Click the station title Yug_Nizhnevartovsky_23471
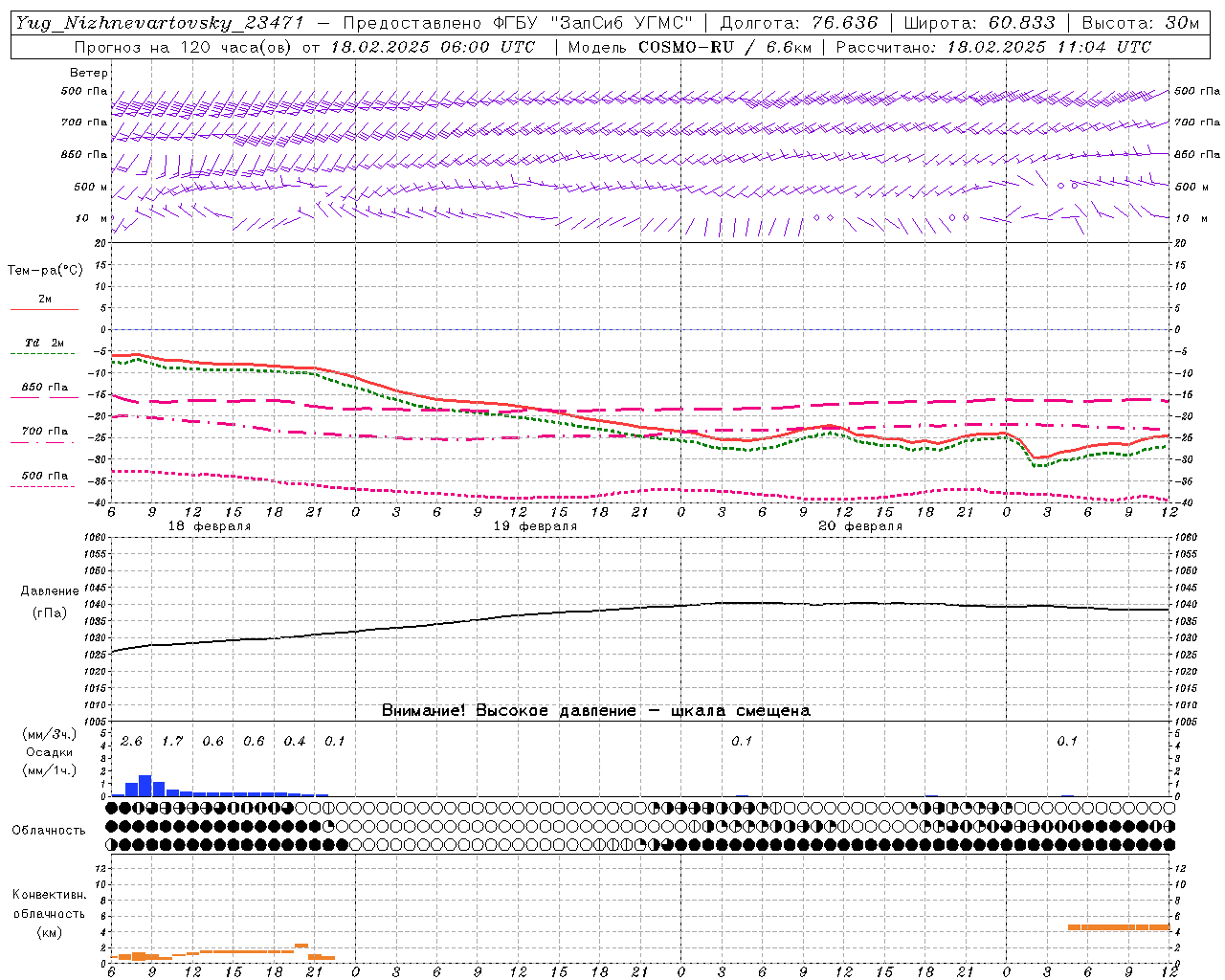This screenshot has width=1225, height=980. pos(159,23)
